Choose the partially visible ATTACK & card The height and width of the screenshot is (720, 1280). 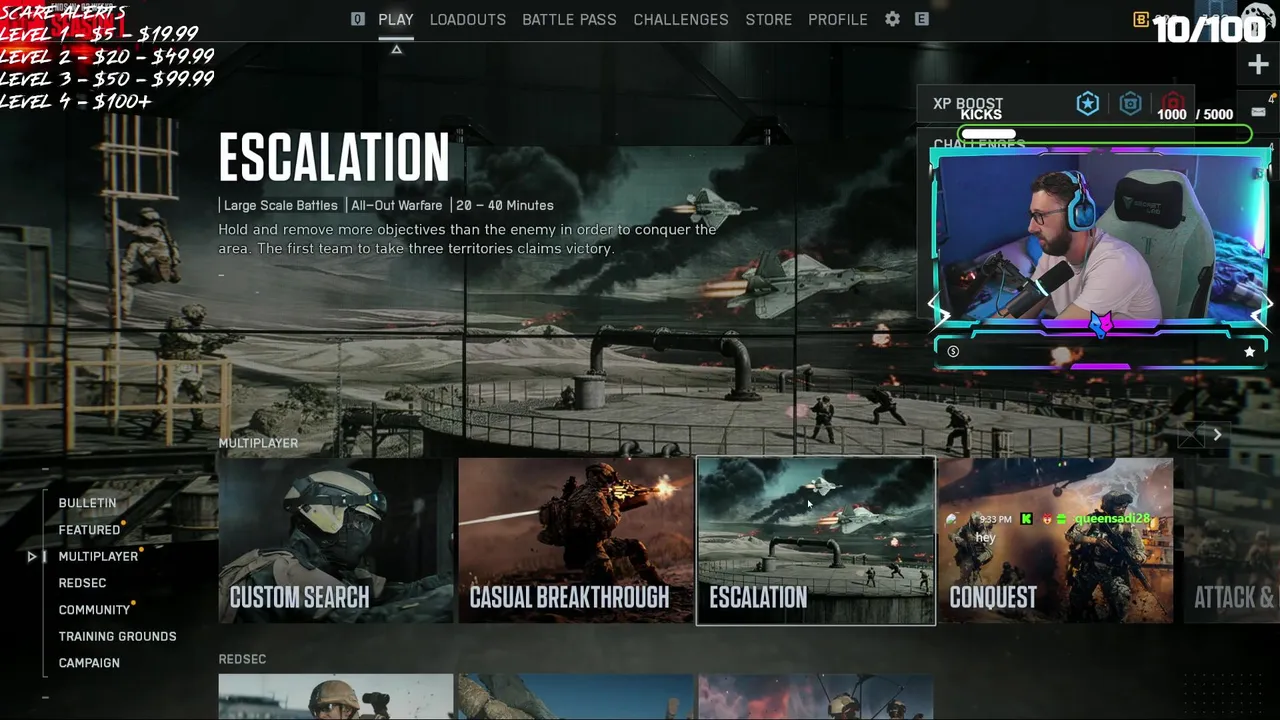[x=1231, y=541]
